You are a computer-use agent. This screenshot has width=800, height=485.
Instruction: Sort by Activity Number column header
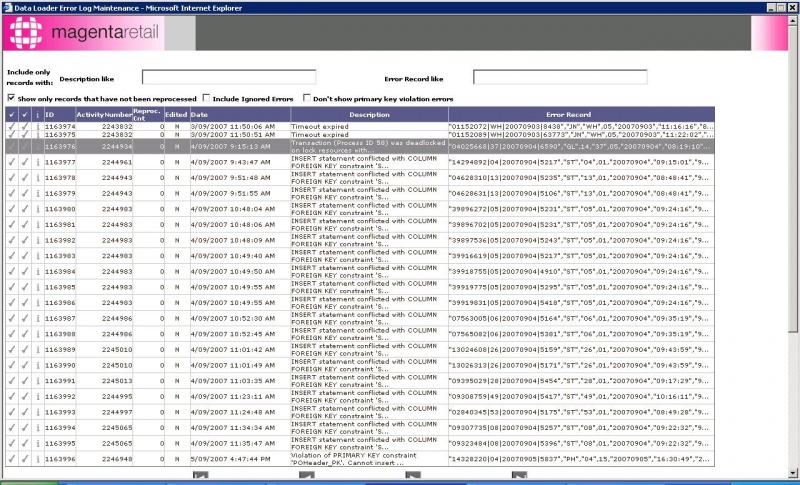tap(104, 115)
